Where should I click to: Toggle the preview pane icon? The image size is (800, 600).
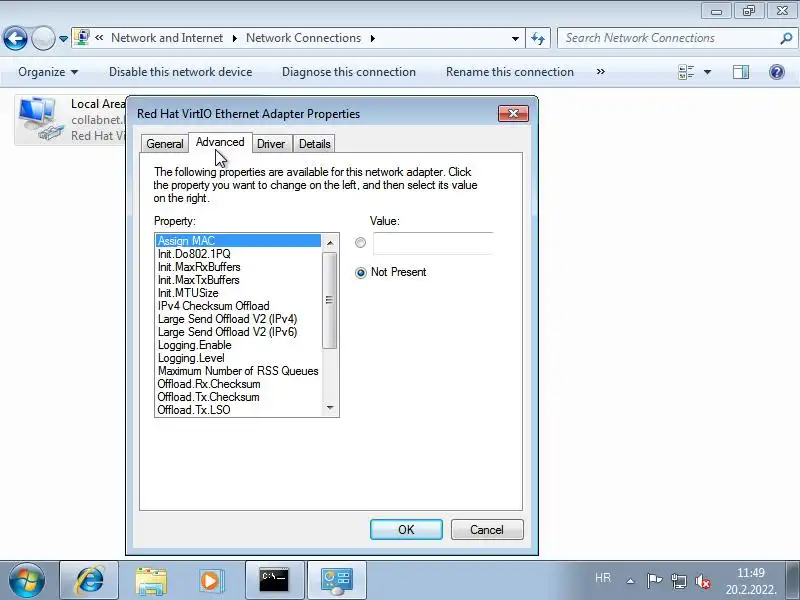[741, 72]
